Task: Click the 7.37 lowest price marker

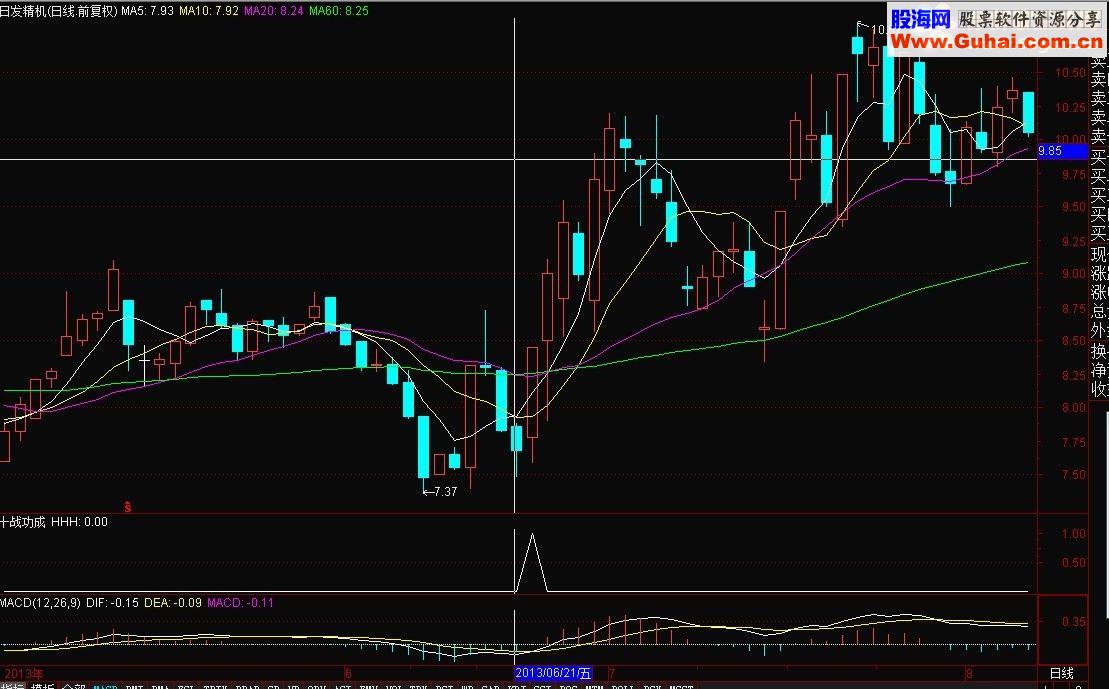Action: (440, 492)
